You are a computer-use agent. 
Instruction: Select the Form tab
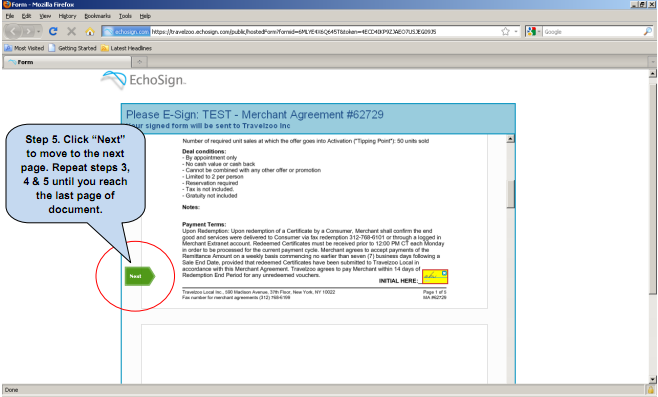pyautogui.click(x=67, y=62)
